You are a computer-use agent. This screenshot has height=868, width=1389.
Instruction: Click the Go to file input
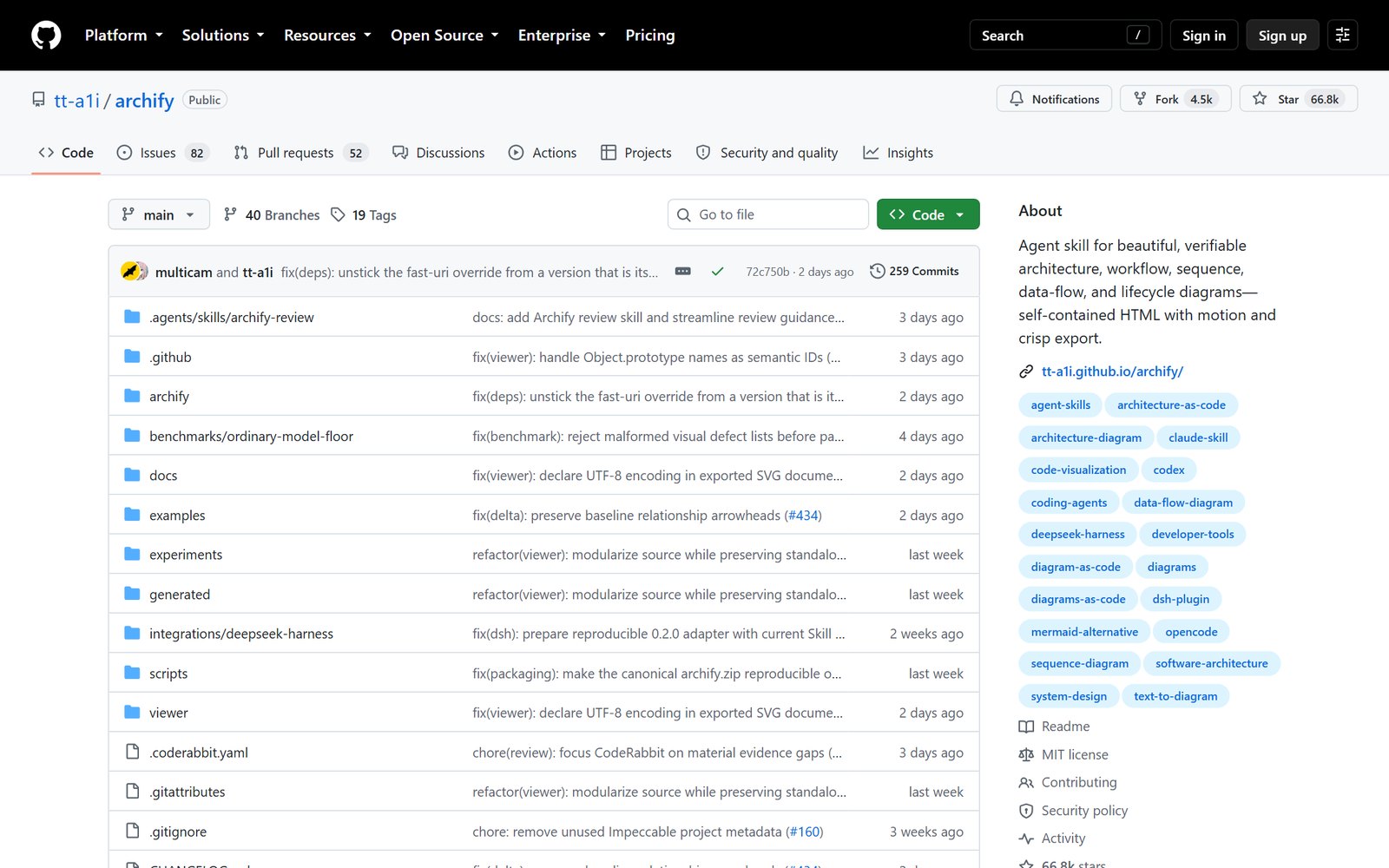click(x=768, y=214)
